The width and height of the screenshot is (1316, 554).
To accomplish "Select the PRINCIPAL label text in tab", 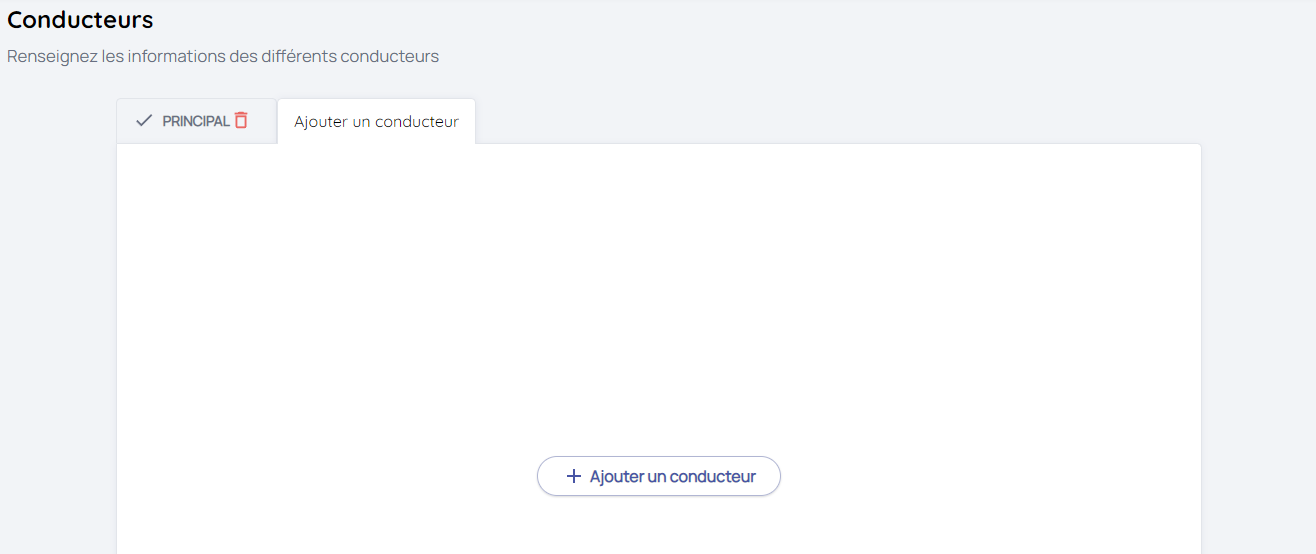I will [196, 121].
